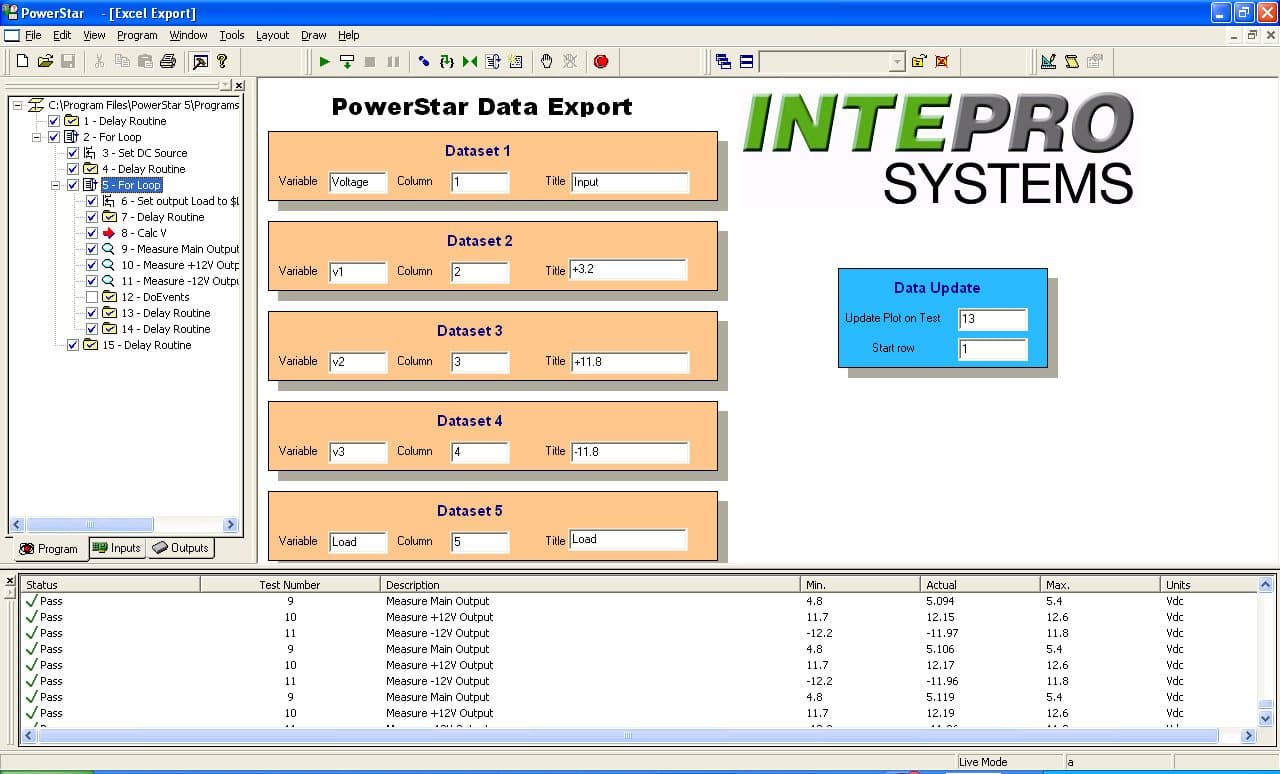
Task: Open the Draw menu
Action: [x=314, y=35]
